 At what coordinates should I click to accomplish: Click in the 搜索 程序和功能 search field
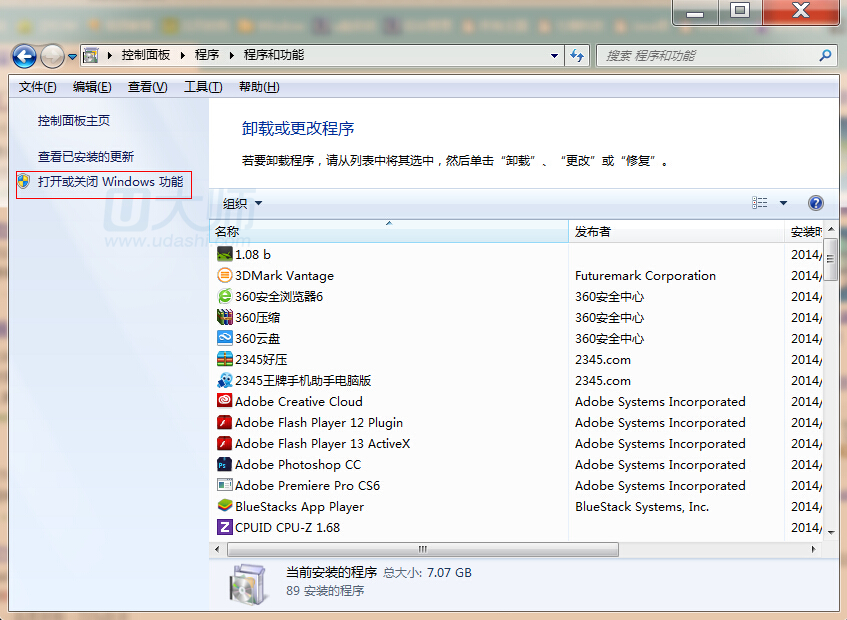point(705,56)
